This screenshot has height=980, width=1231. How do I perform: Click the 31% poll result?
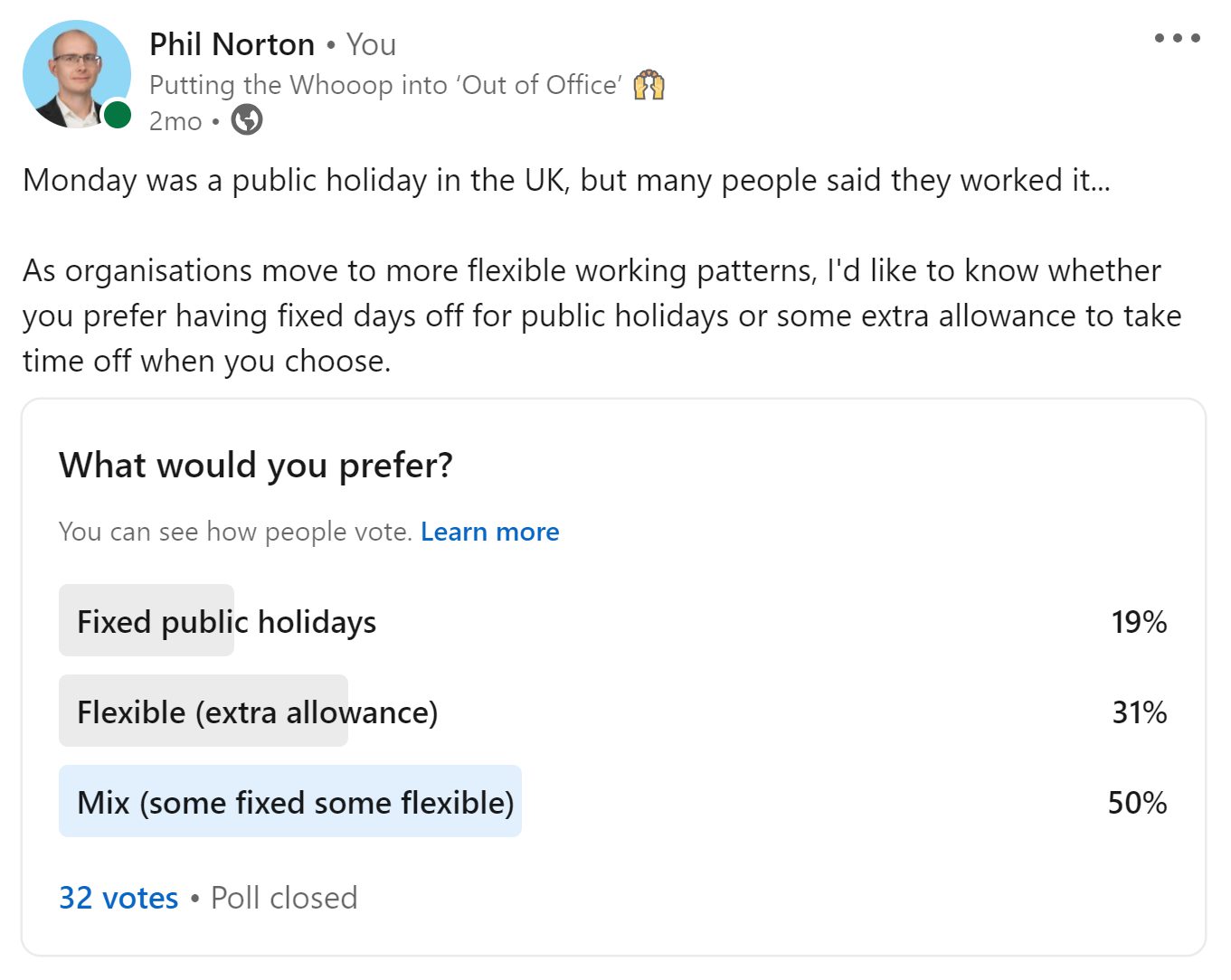click(x=1139, y=712)
